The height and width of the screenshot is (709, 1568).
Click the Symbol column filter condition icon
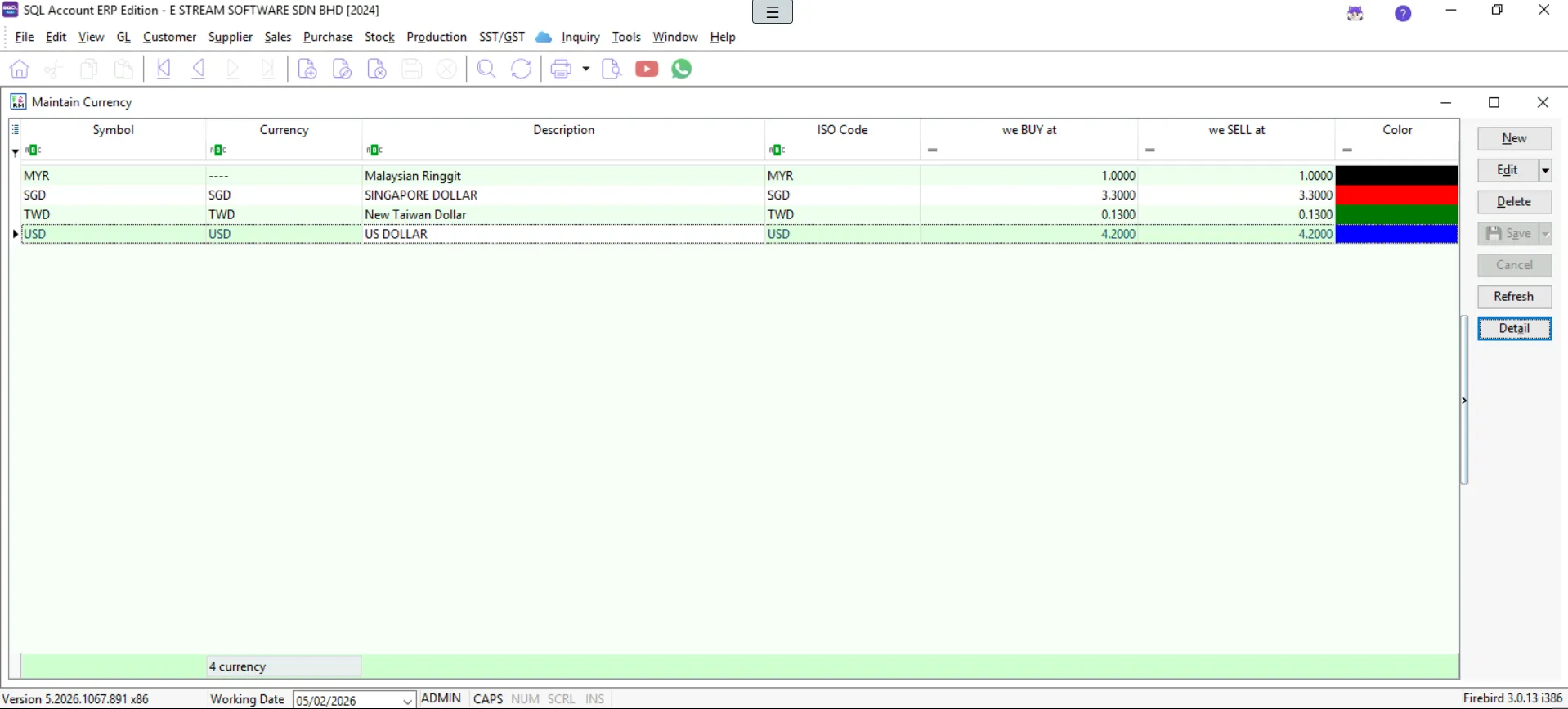pyautogui.click(x=33, y=150)
